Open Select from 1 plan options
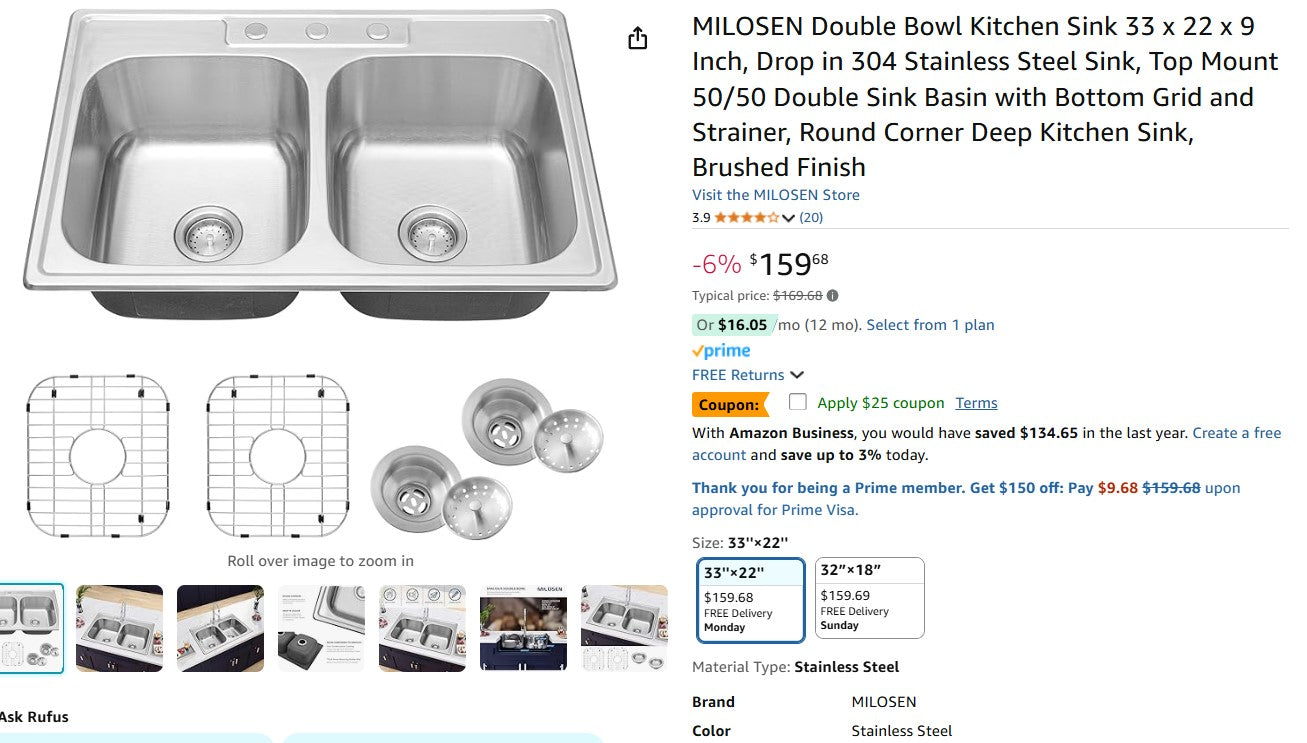The height and width of the screenshot is (743, 1307). click(930, 324)
